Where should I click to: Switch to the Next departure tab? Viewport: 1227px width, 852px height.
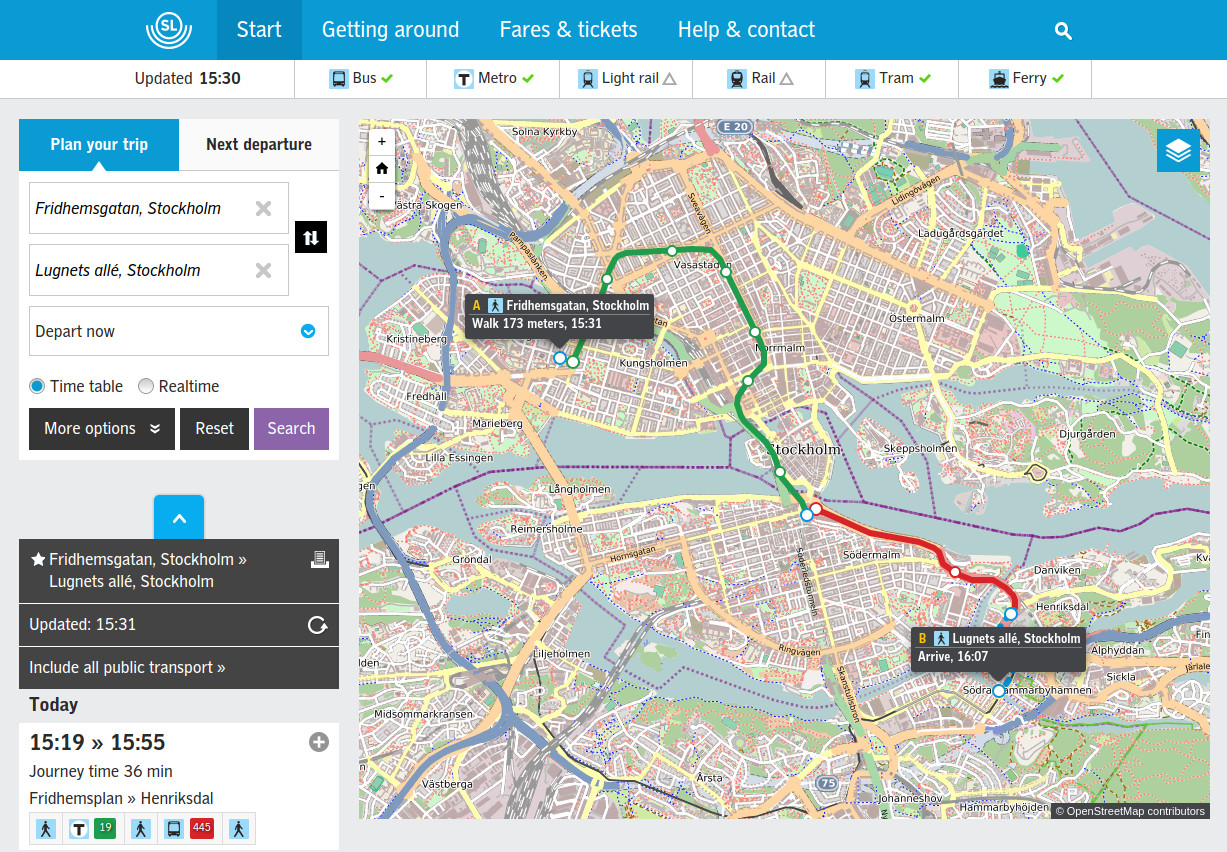click(x=259, y=145)
